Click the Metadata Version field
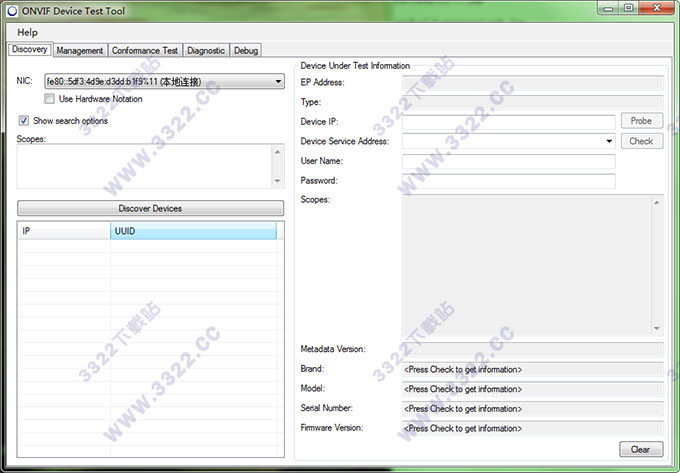 click(x=533, y=349)
